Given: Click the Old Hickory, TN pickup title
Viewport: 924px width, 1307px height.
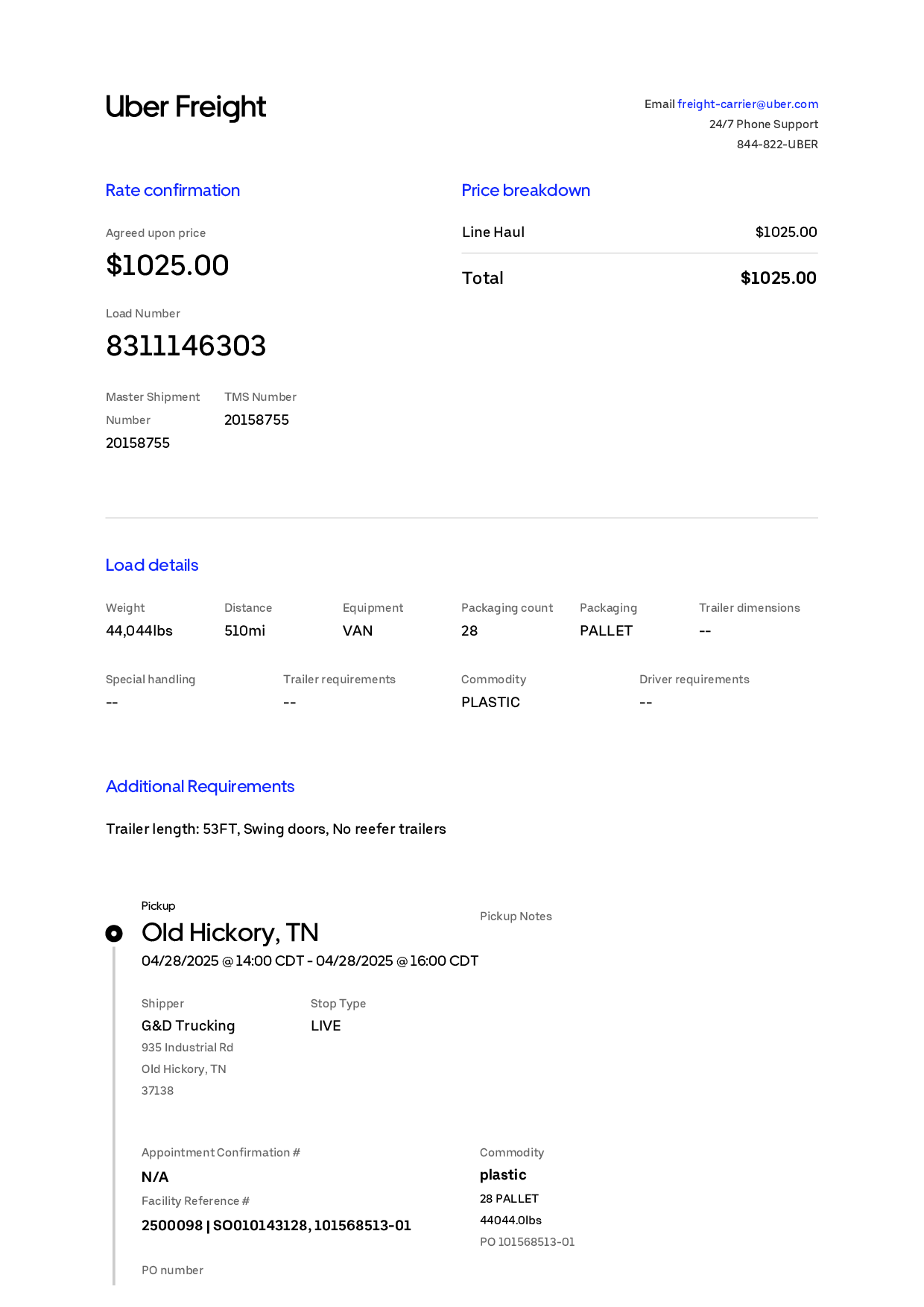Looking at the screenshot, I should [230, 933].
